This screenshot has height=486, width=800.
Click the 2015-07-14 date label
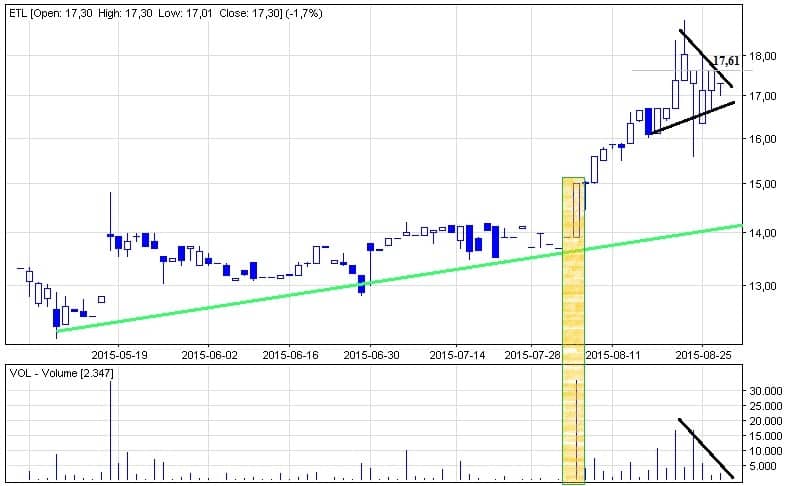[x=457, y=354]
